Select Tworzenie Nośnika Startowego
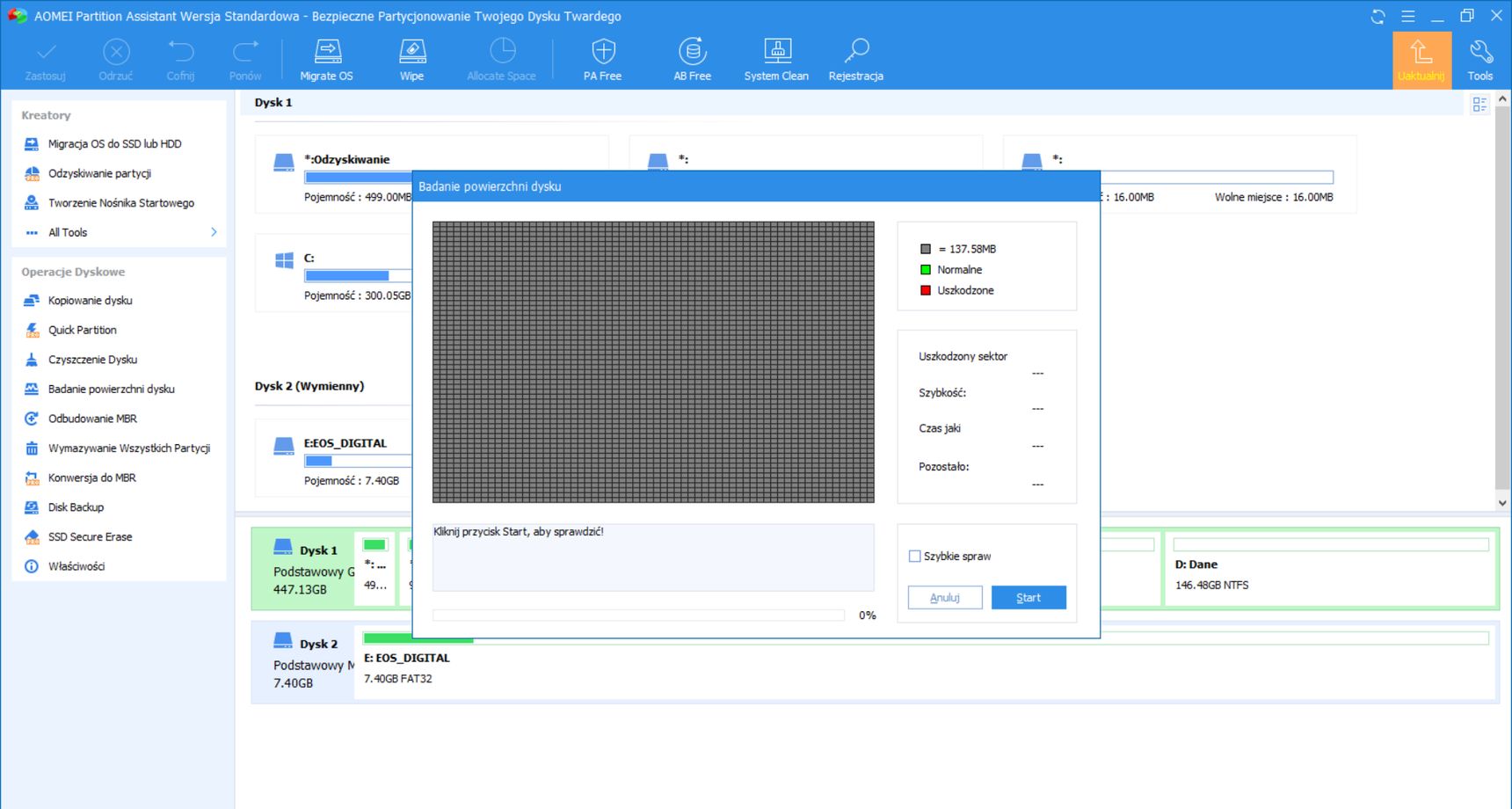The width and height of the screenshot is (1512, 809). [x=121, y=203]
